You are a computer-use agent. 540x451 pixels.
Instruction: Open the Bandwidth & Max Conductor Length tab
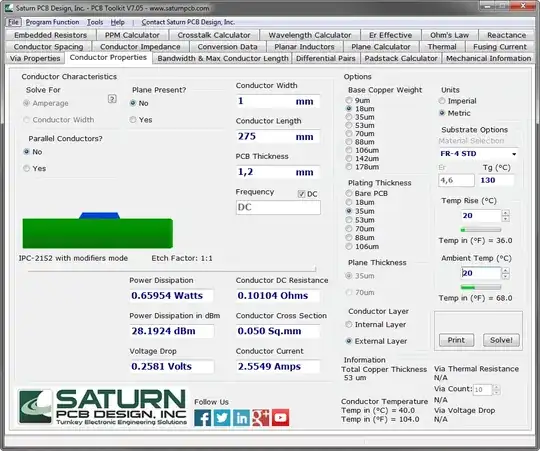point(223,58)
